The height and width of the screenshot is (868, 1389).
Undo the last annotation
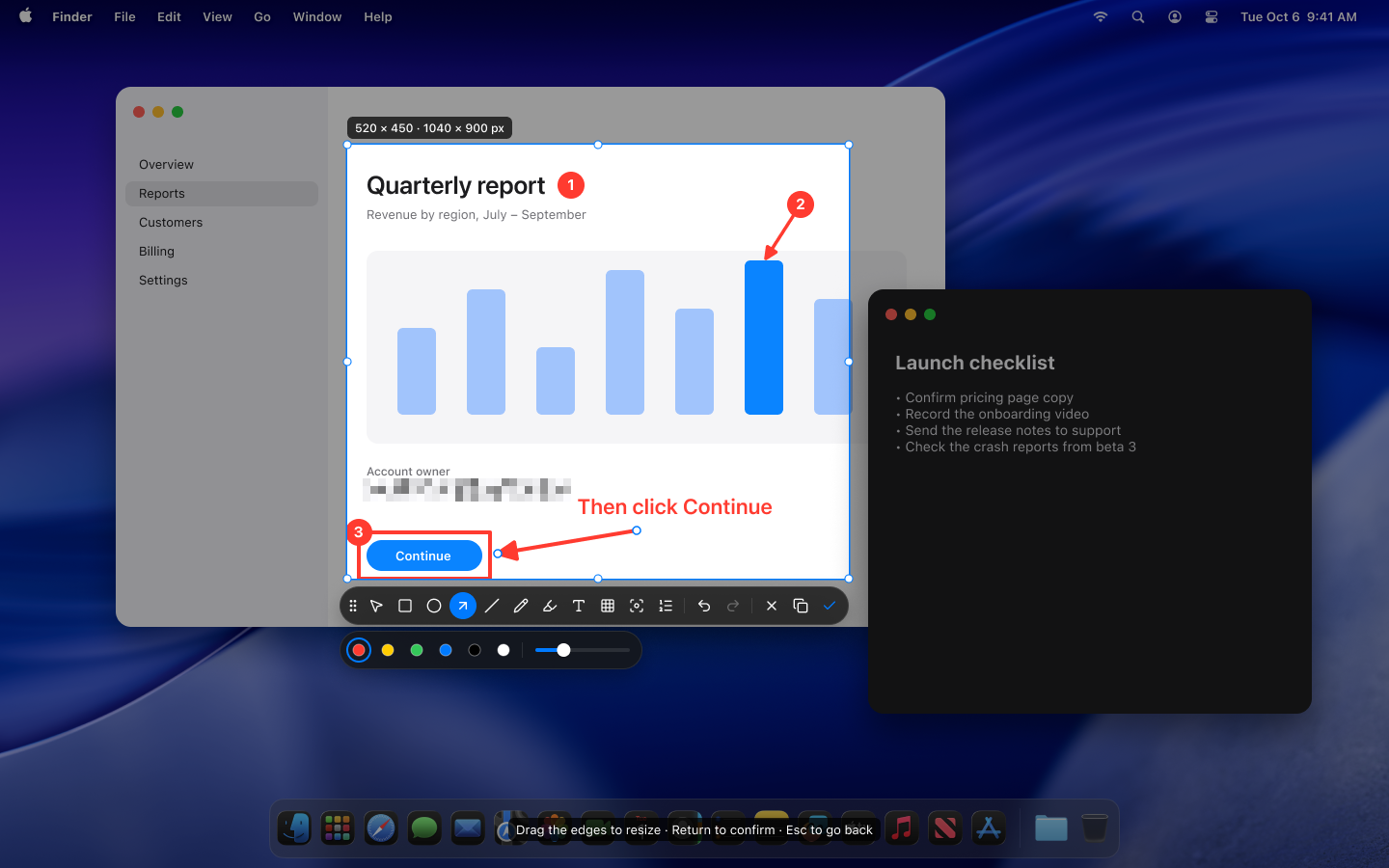point(704,606)
